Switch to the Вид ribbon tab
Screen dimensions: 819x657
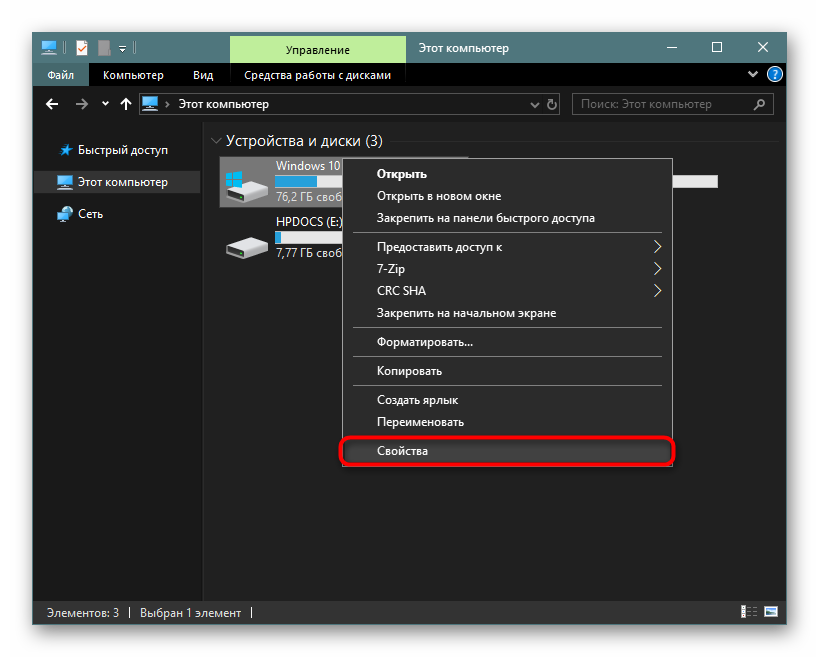[203, 75]
